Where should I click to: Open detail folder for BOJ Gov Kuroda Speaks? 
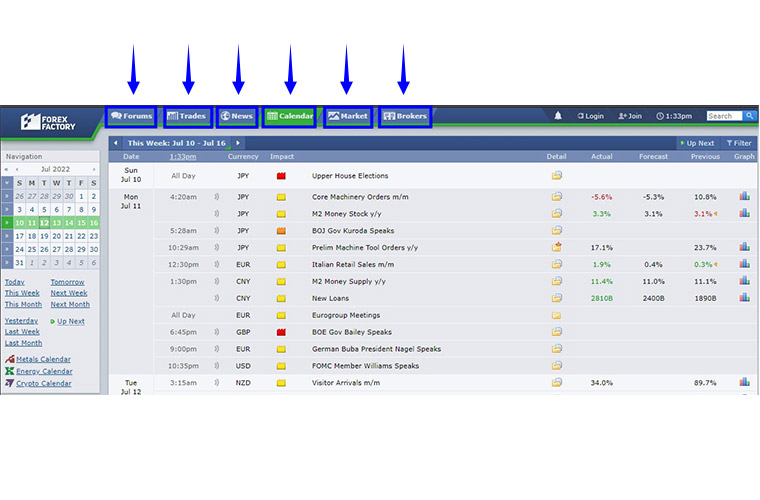pyautogui.click(x=556, y=231)
